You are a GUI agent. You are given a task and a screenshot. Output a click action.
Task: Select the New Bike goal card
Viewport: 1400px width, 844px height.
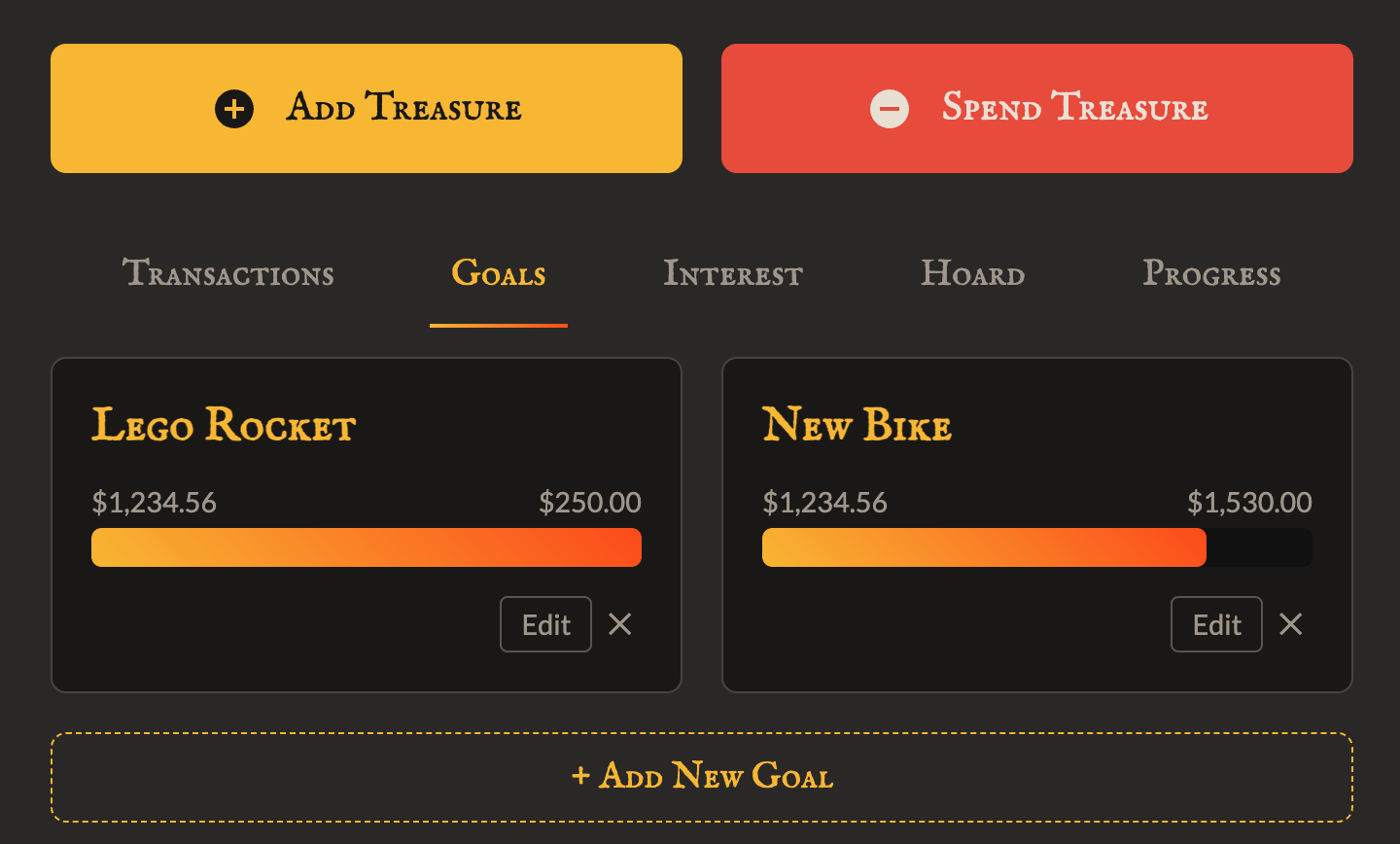[x=1036, y=467]
